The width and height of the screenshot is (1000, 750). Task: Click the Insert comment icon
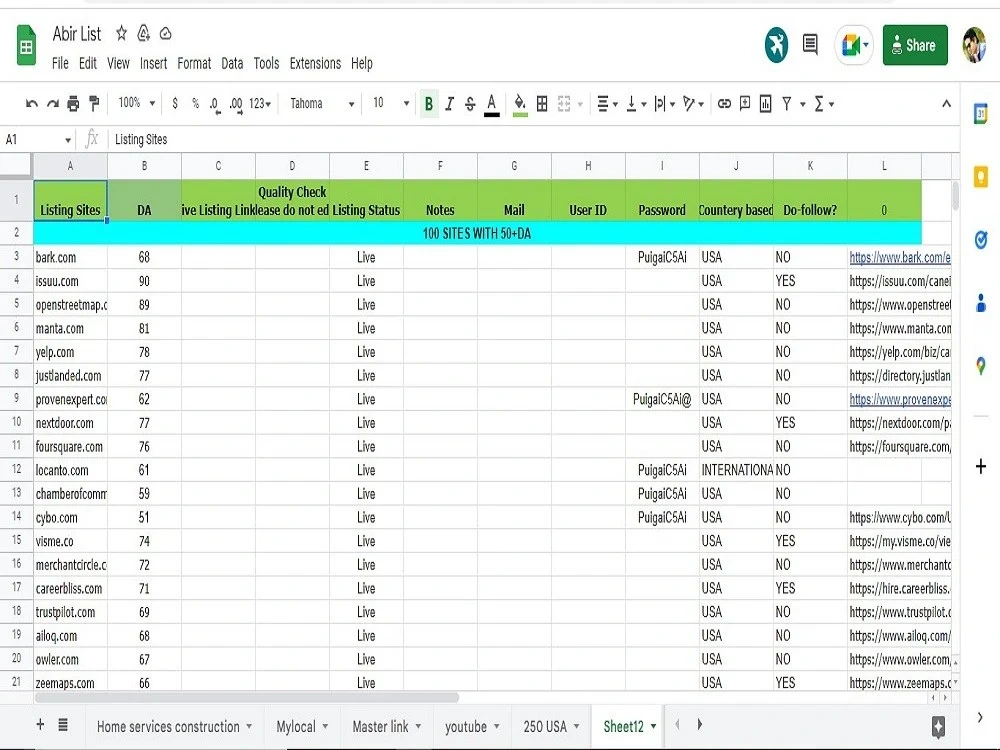(x=745, y=103)
